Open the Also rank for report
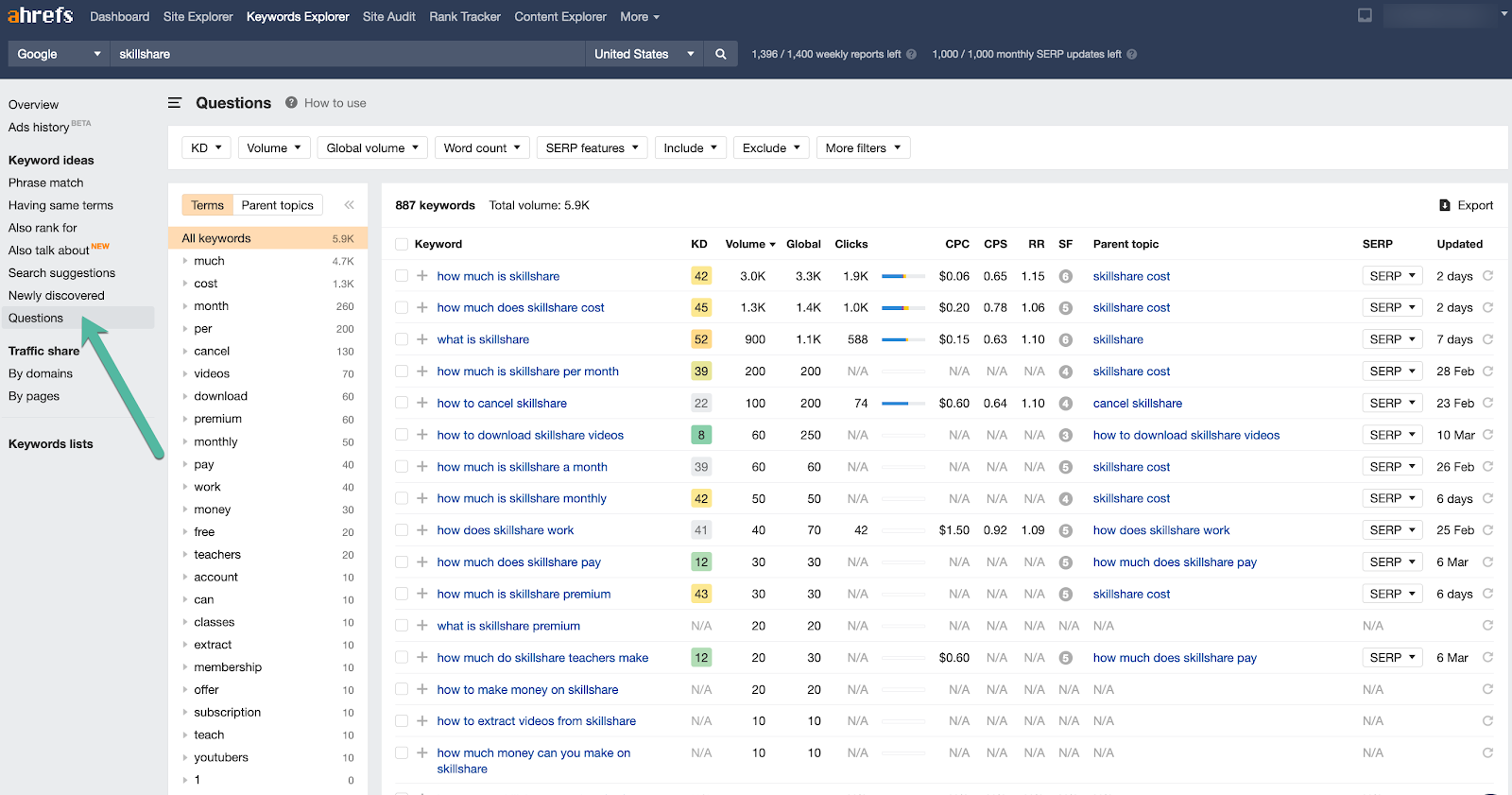The width and height of the screenshot is (1512, 795). (x=43, y=228)
